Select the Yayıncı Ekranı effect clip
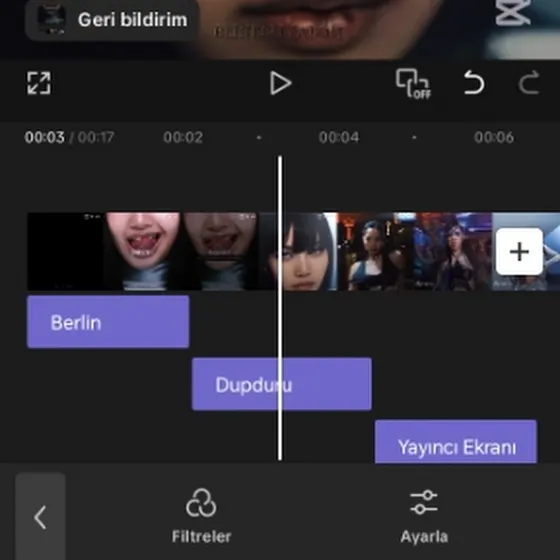The image size is (560, 560). [x=455, y=442]
